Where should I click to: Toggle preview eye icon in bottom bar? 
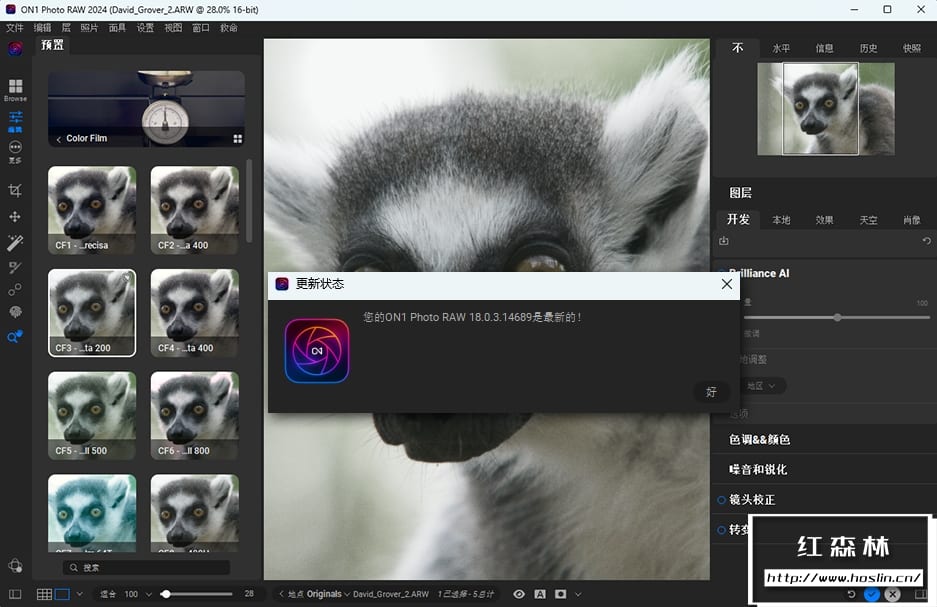(x=519, y=594)
